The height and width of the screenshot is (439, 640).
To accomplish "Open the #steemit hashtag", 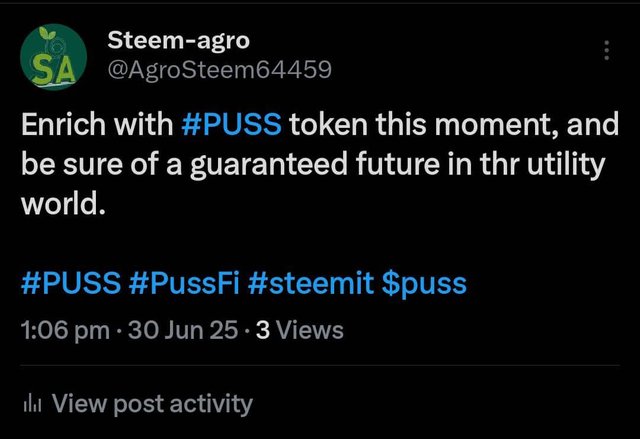I will pyautogui.click(x=311, y=284).
